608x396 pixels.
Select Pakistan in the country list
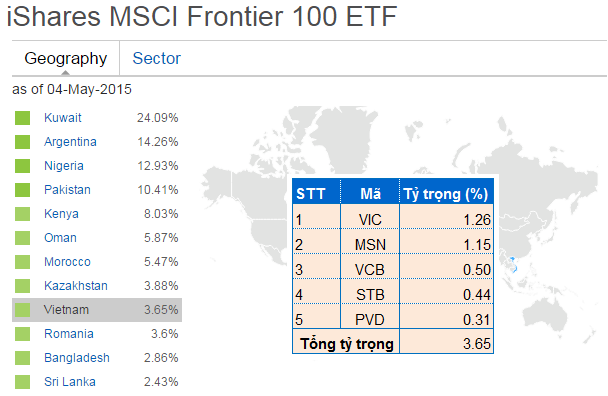[x=67, y=190]
